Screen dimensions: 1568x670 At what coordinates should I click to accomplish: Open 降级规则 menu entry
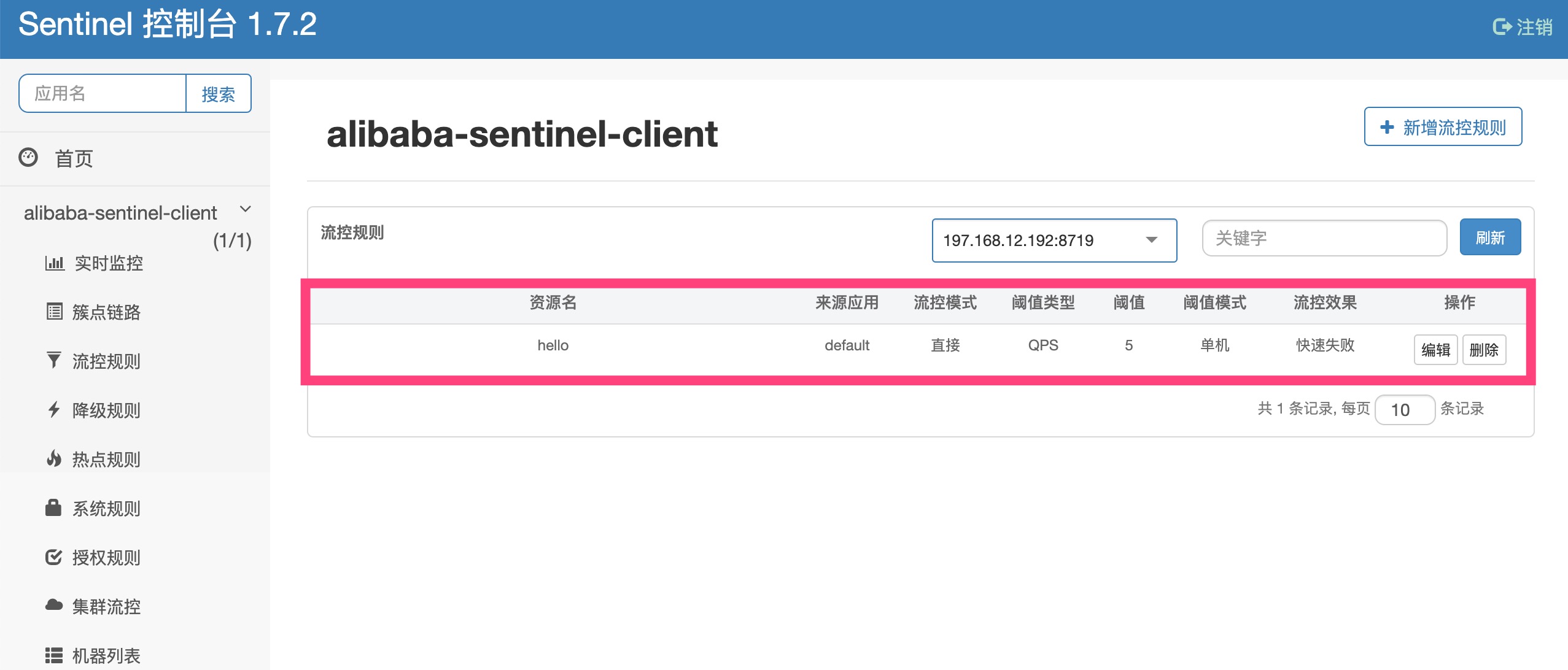[106, 410]
